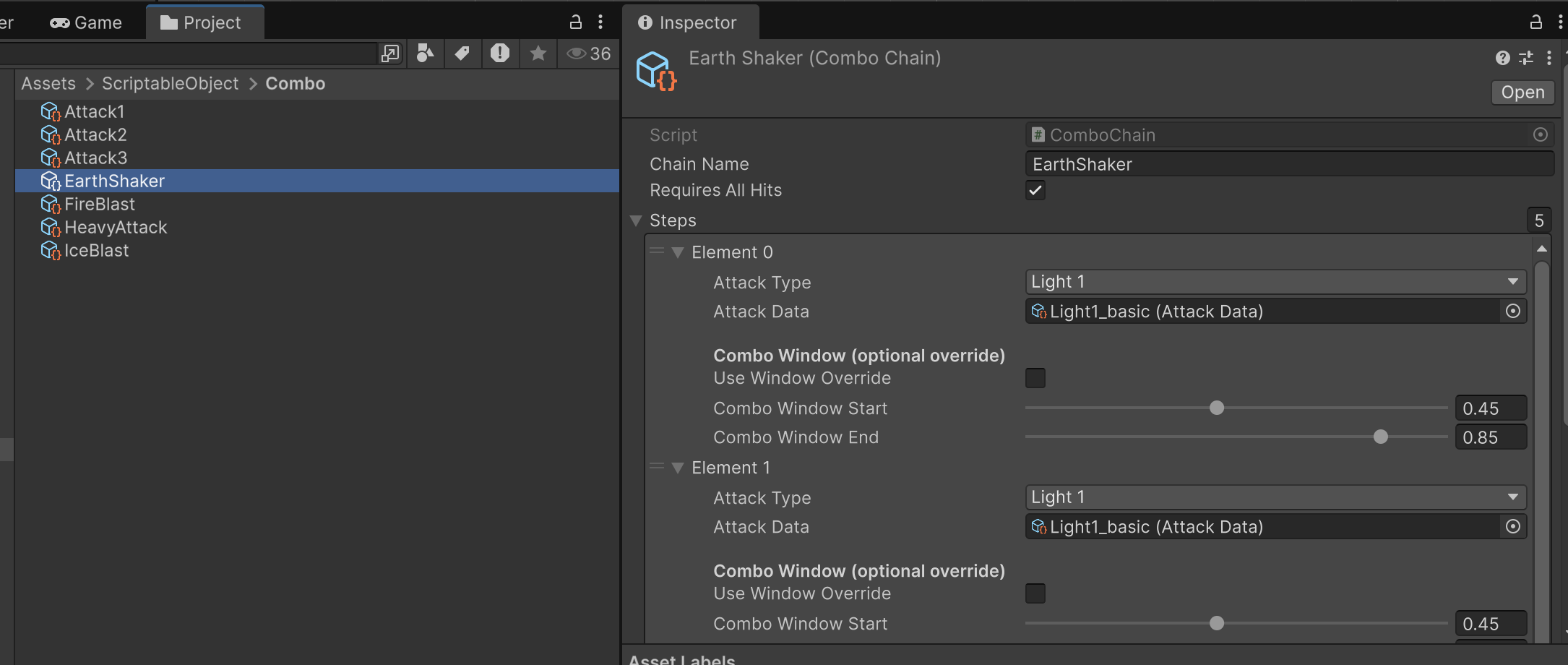Uncheck the Requires All Hits checkbox

pyautogui.click(x=1035, y=190)
